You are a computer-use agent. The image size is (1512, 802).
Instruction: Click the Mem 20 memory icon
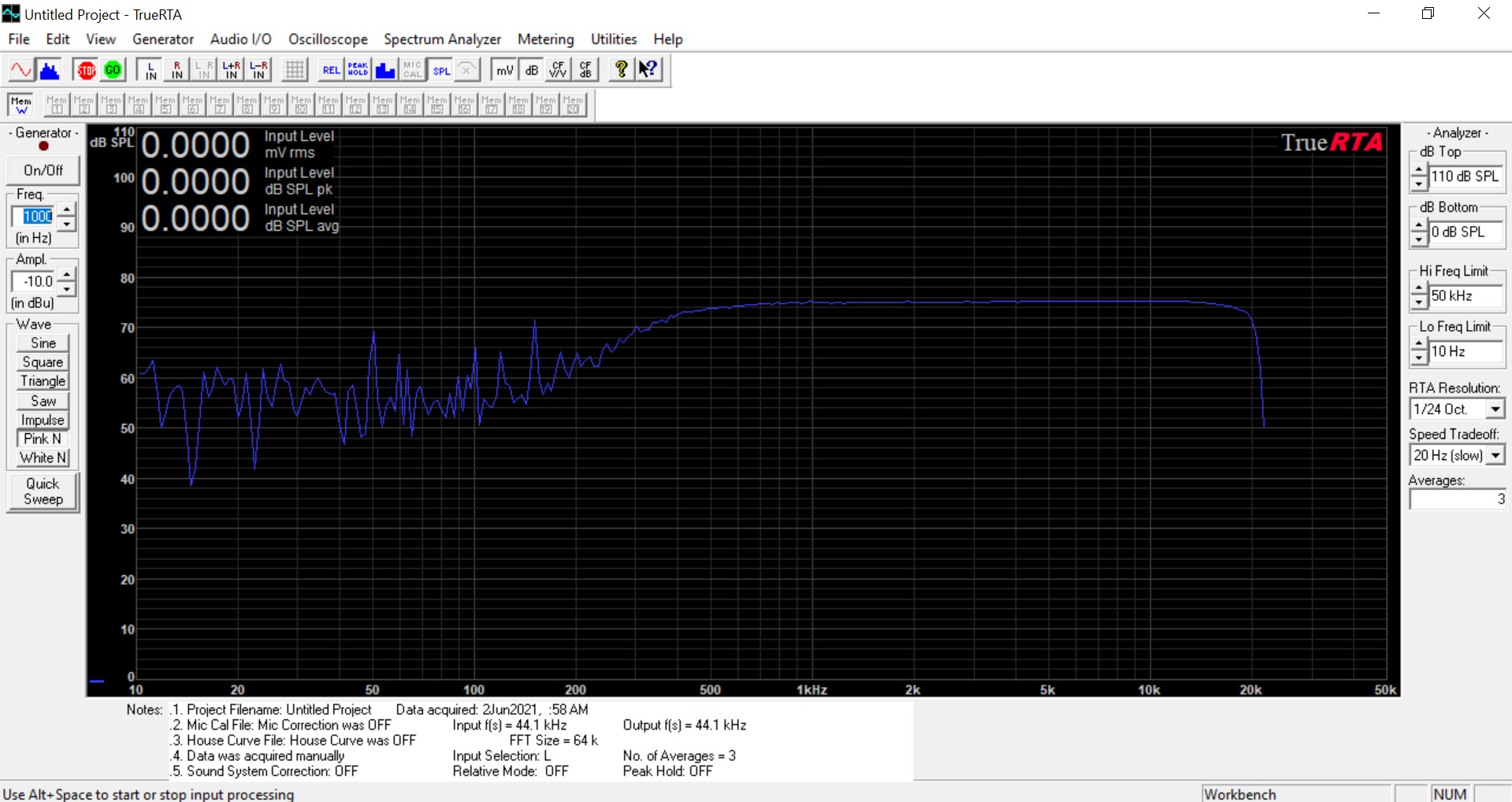click(573, 104)
